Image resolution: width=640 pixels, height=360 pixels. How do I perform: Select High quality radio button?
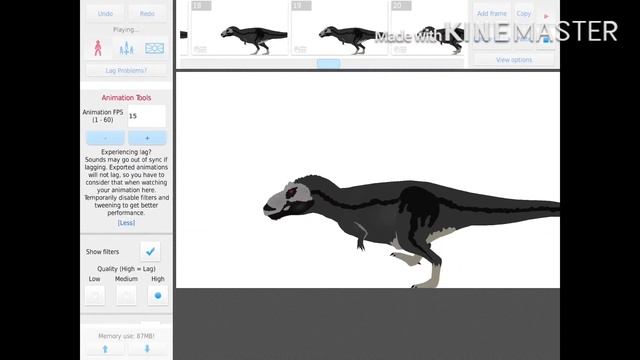(158, 296)
